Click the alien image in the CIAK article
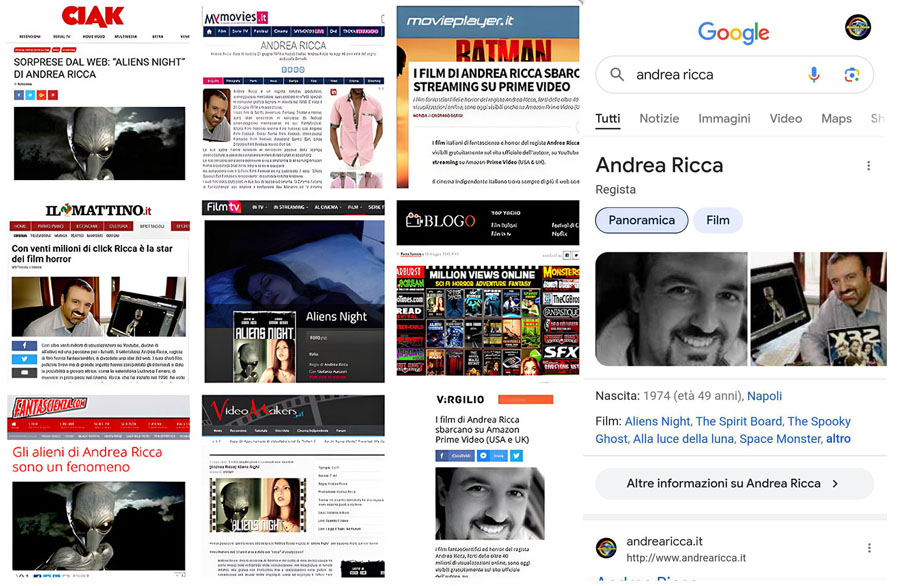 point(99,143)
